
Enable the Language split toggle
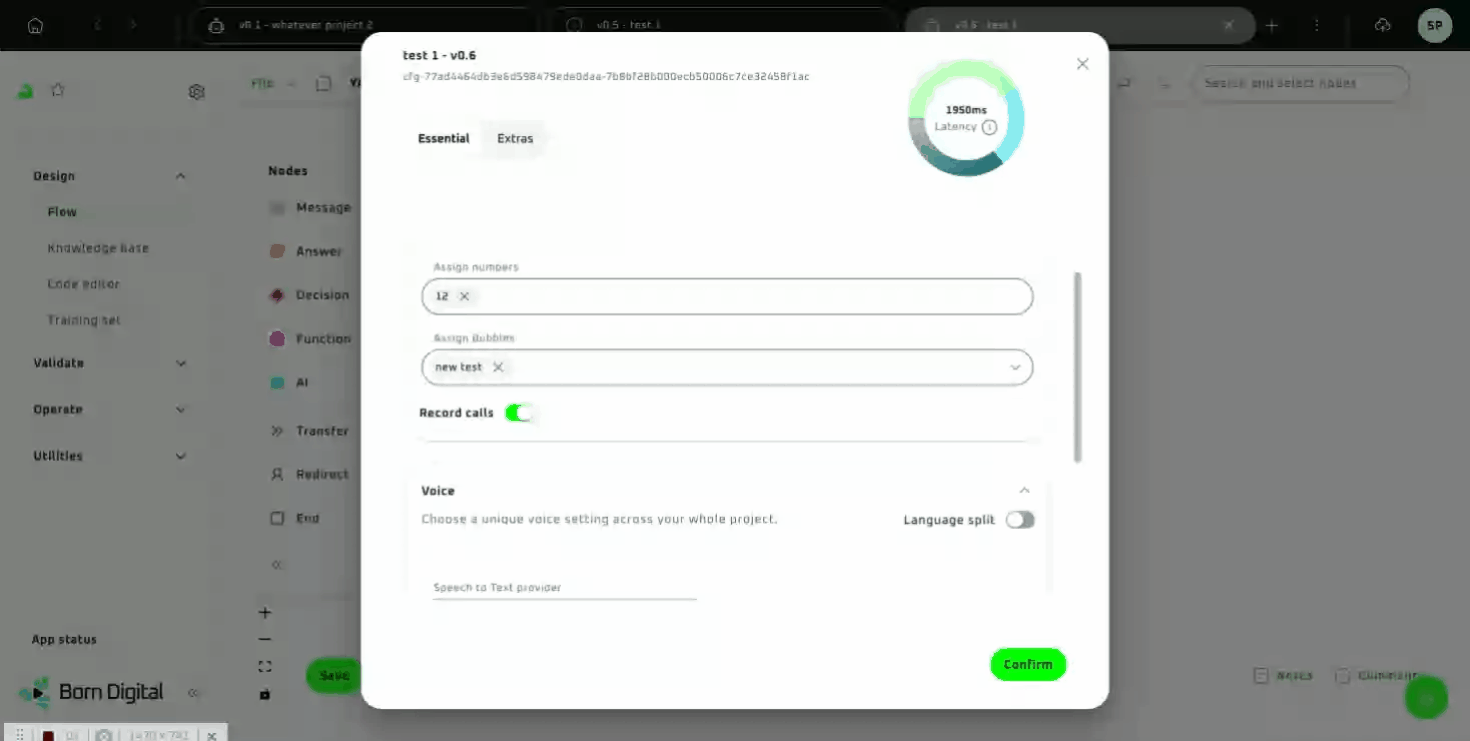[x=1019, y=520]
